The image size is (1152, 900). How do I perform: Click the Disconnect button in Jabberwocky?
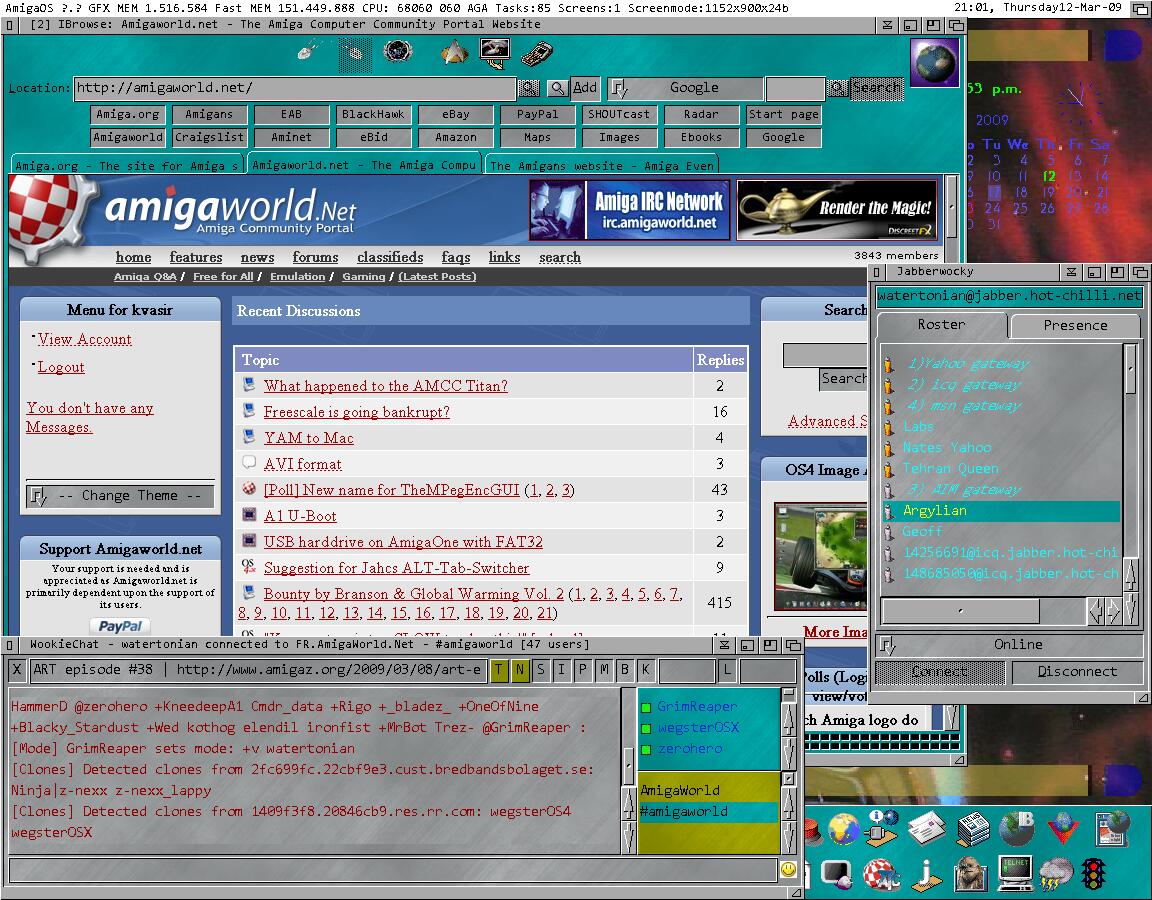click(x=1077, y=672)
